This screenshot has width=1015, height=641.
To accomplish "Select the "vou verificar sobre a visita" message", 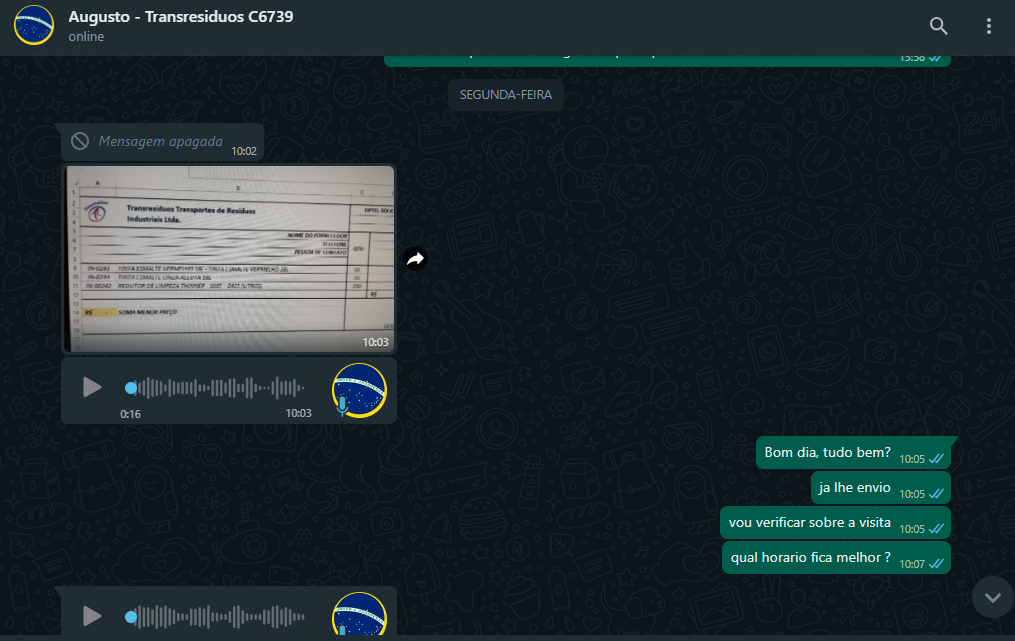I will click(809, 523).
